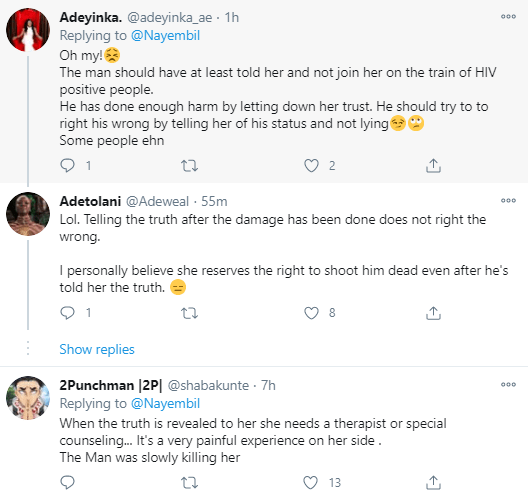Reply to 2Punchman's tweet
This screenshot has height=494, width=528.
click(x=67, y=483)
